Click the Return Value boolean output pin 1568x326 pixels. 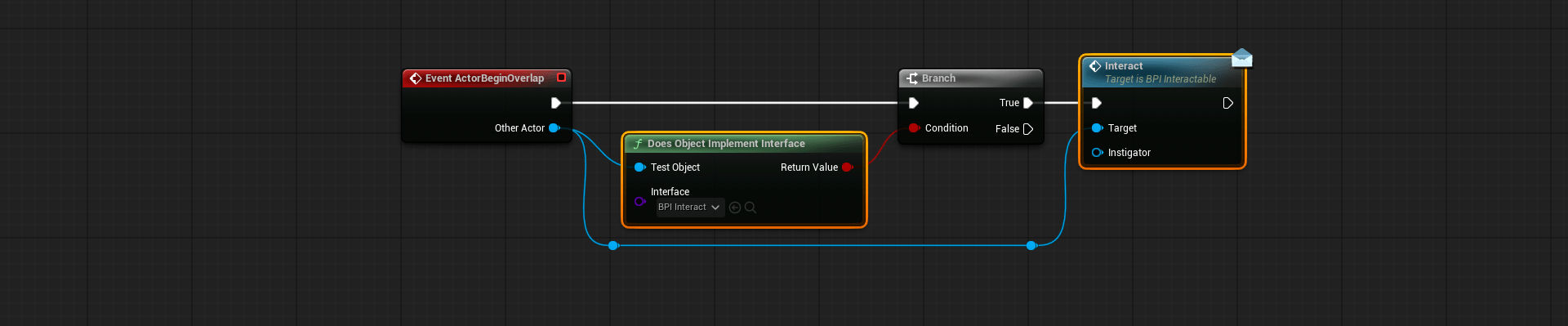click(848, 167)
